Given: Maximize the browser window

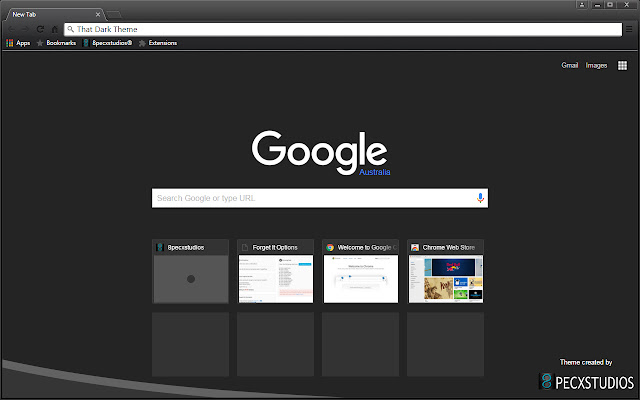Looking at the screenshot, I should pyautogui.click(x=610, y=4).
